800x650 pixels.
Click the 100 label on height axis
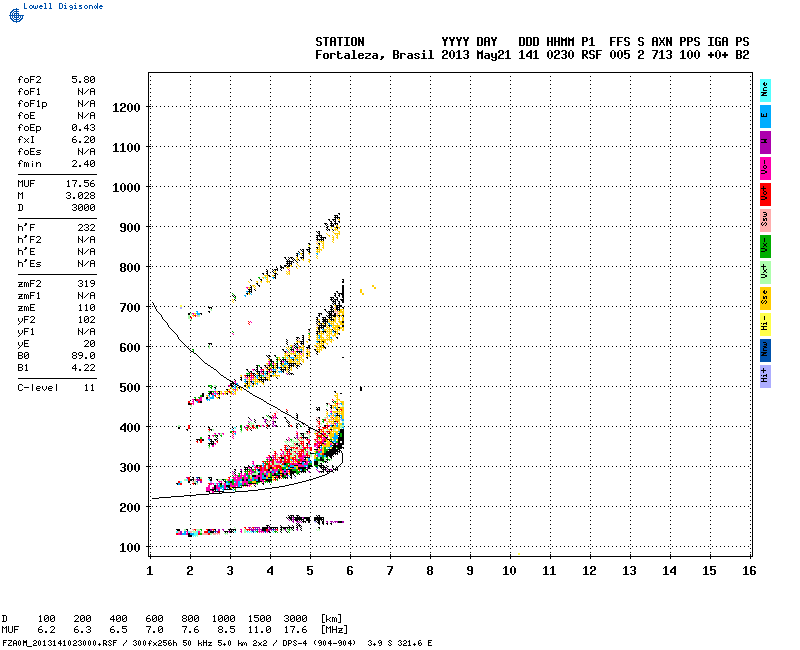point(130,548)
